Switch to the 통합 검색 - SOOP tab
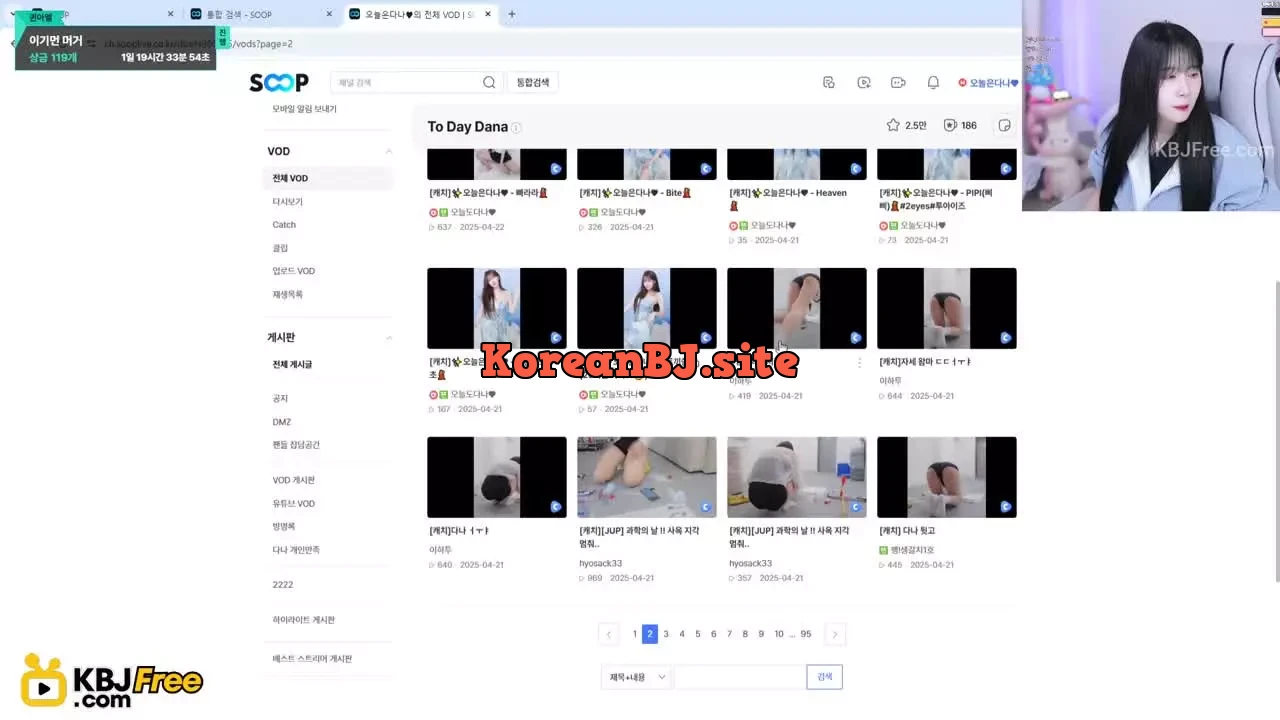This screenshot has width=1280, height=720. 260,14
